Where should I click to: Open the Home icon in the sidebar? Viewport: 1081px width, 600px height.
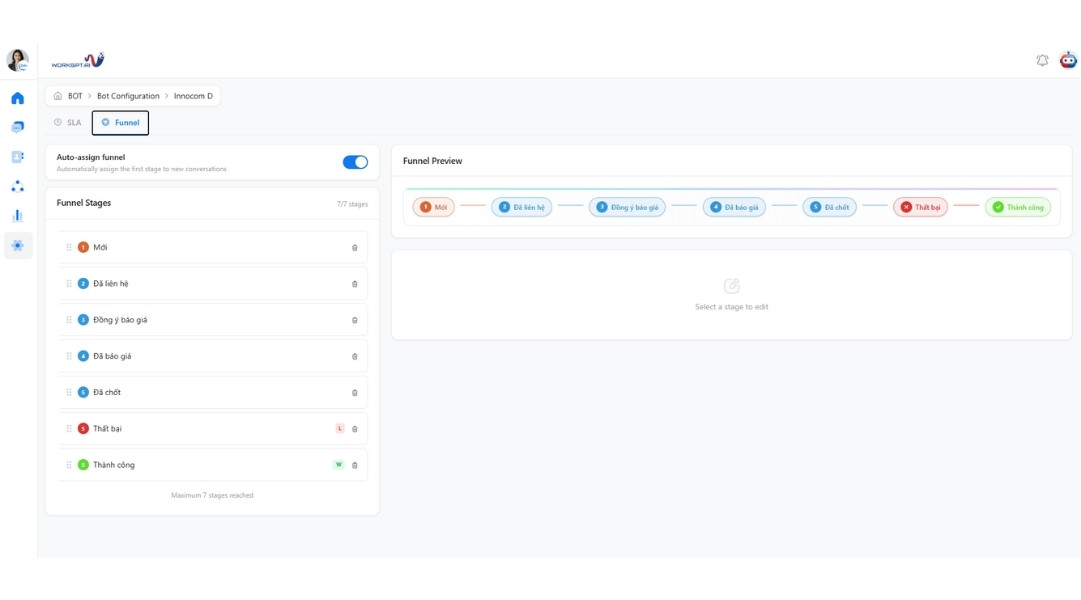(17, 98)
